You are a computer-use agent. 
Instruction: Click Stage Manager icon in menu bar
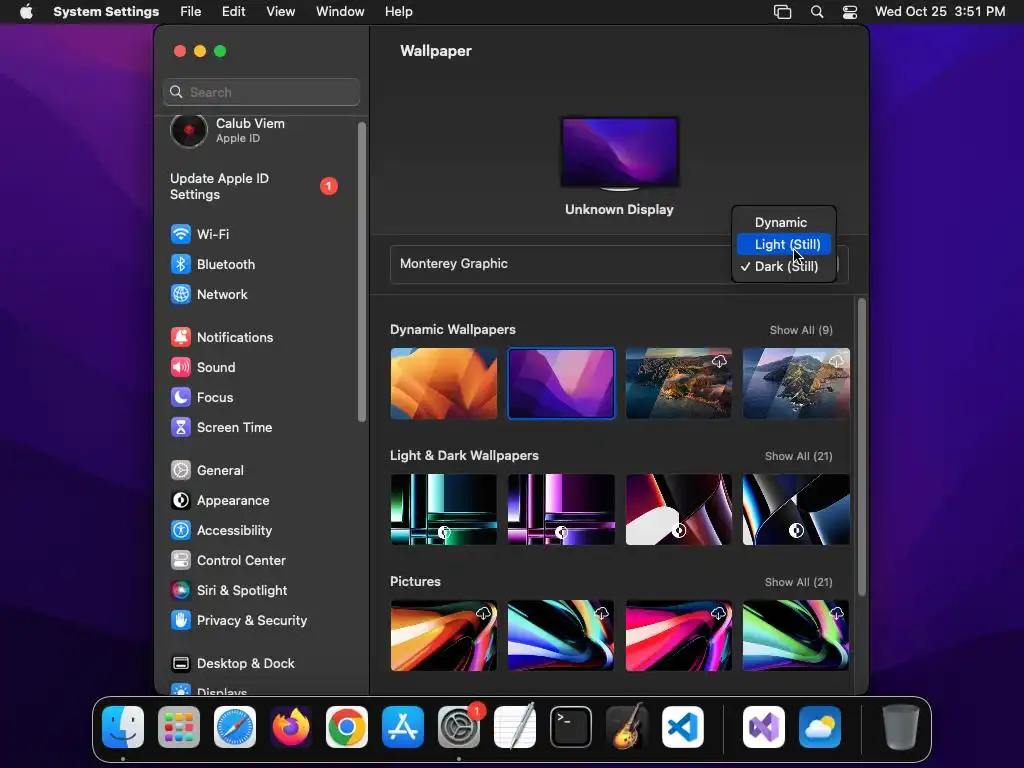point(782,12)
